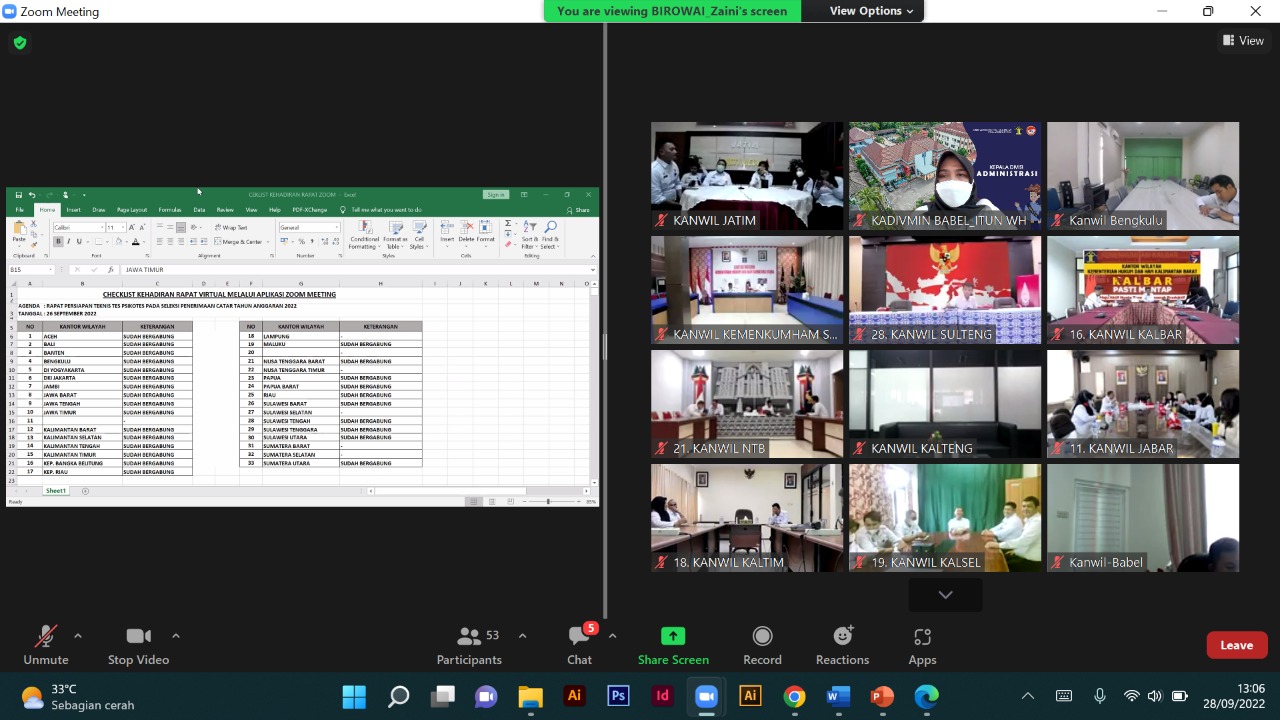Show next page of video gallery
Viewport: 1280px width, 720px height.
945,595
